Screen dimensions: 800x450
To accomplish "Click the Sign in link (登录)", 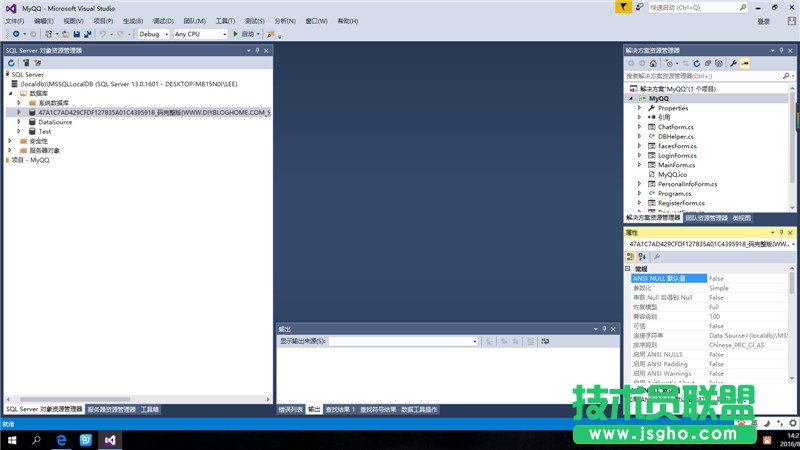I will (764, 21).
